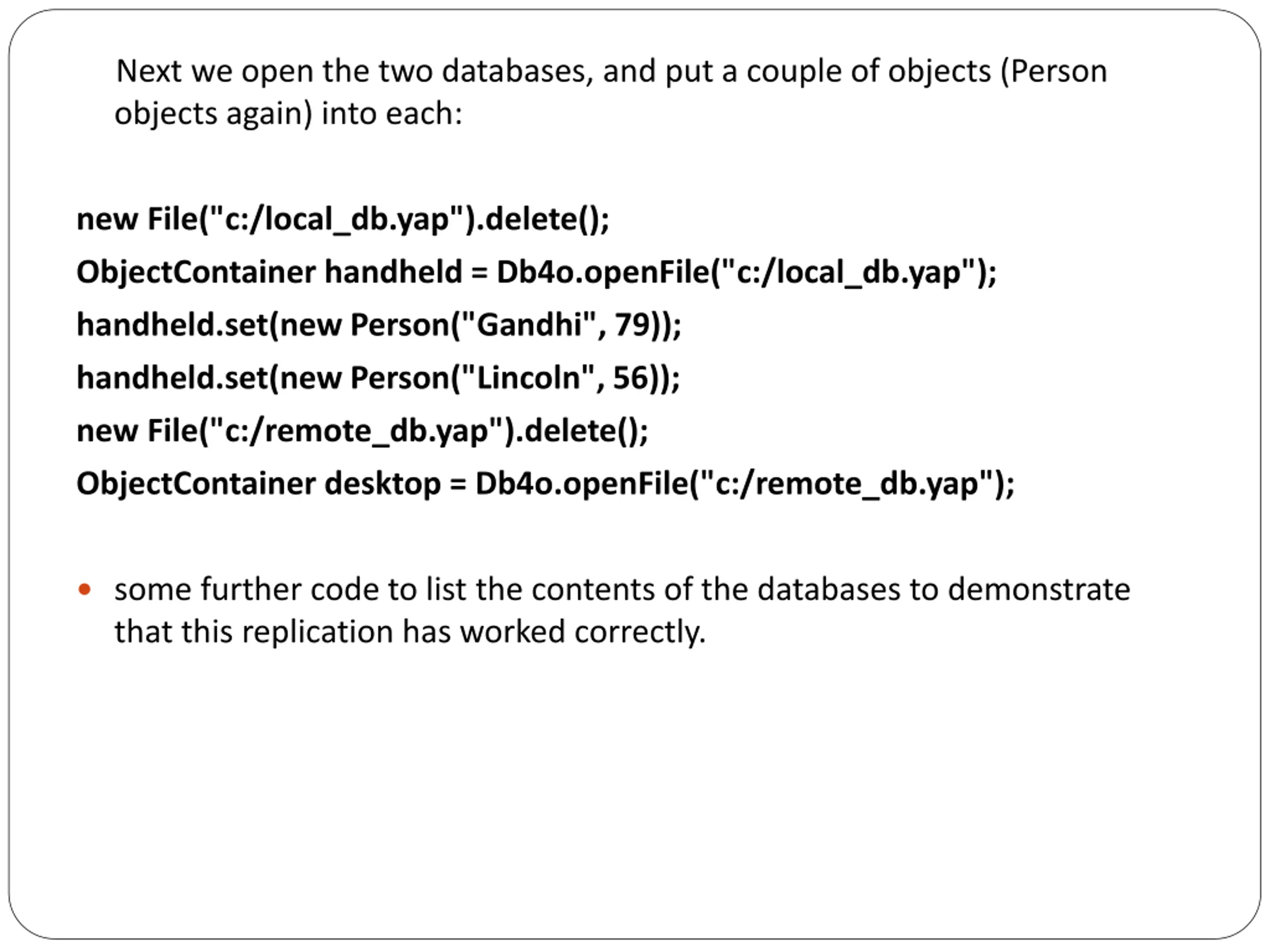Click the number 79 in code
1270x952 pixels.
tap(632, 325)
